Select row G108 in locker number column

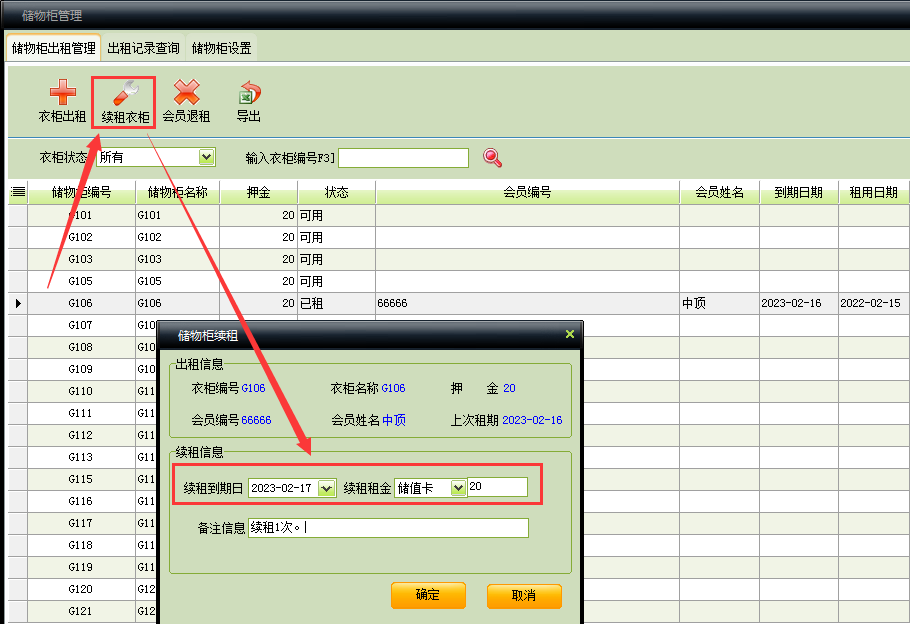click(x=81, y=347)
